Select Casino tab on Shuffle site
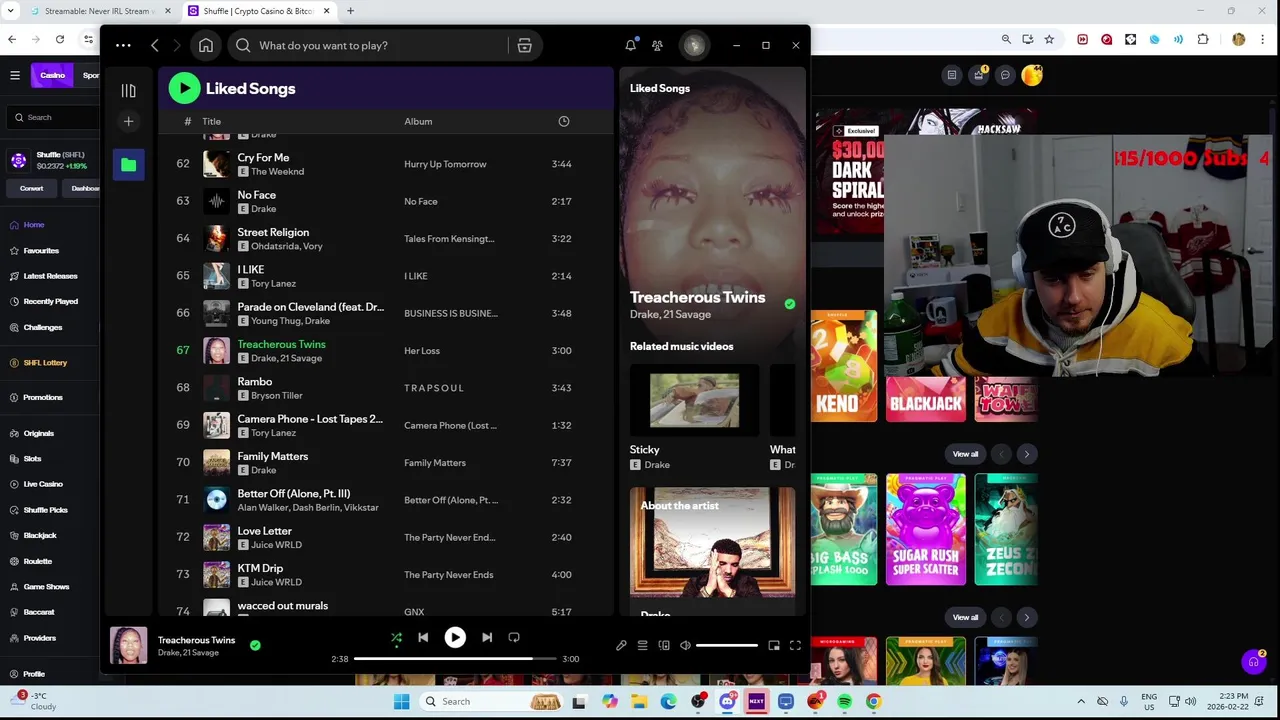Viewport: 1280px width, 720px height. 53,75
